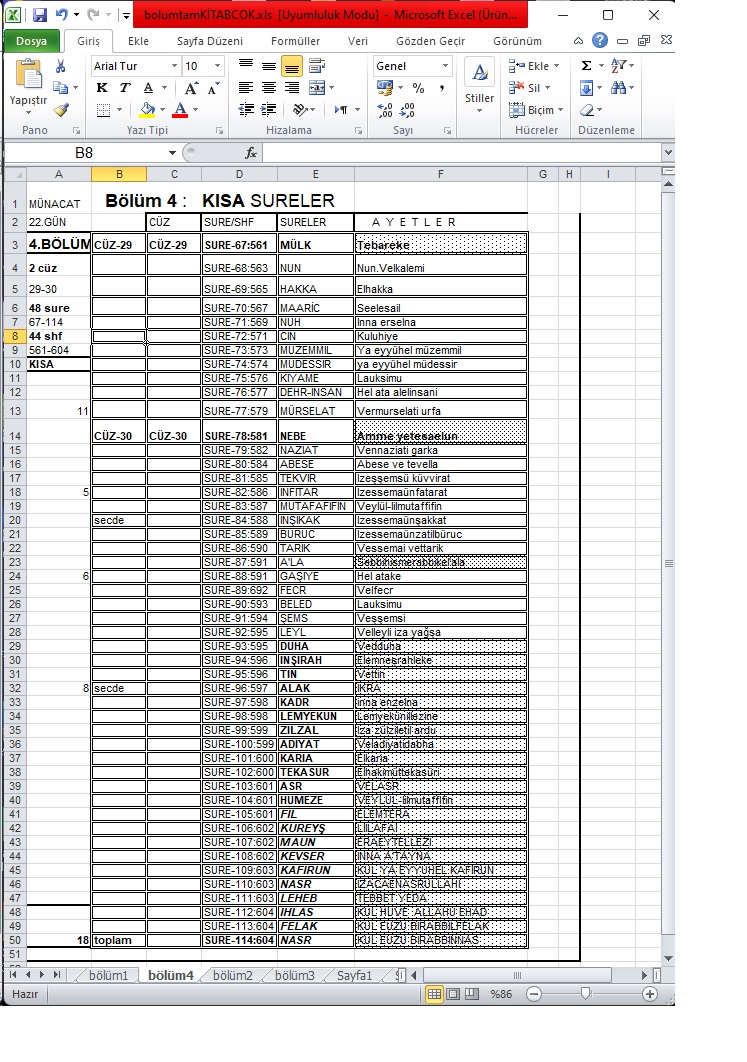This screenshot has height=1062, width=747.
Task: Click the Format Painter brush icon
Action: pos(61,110)
